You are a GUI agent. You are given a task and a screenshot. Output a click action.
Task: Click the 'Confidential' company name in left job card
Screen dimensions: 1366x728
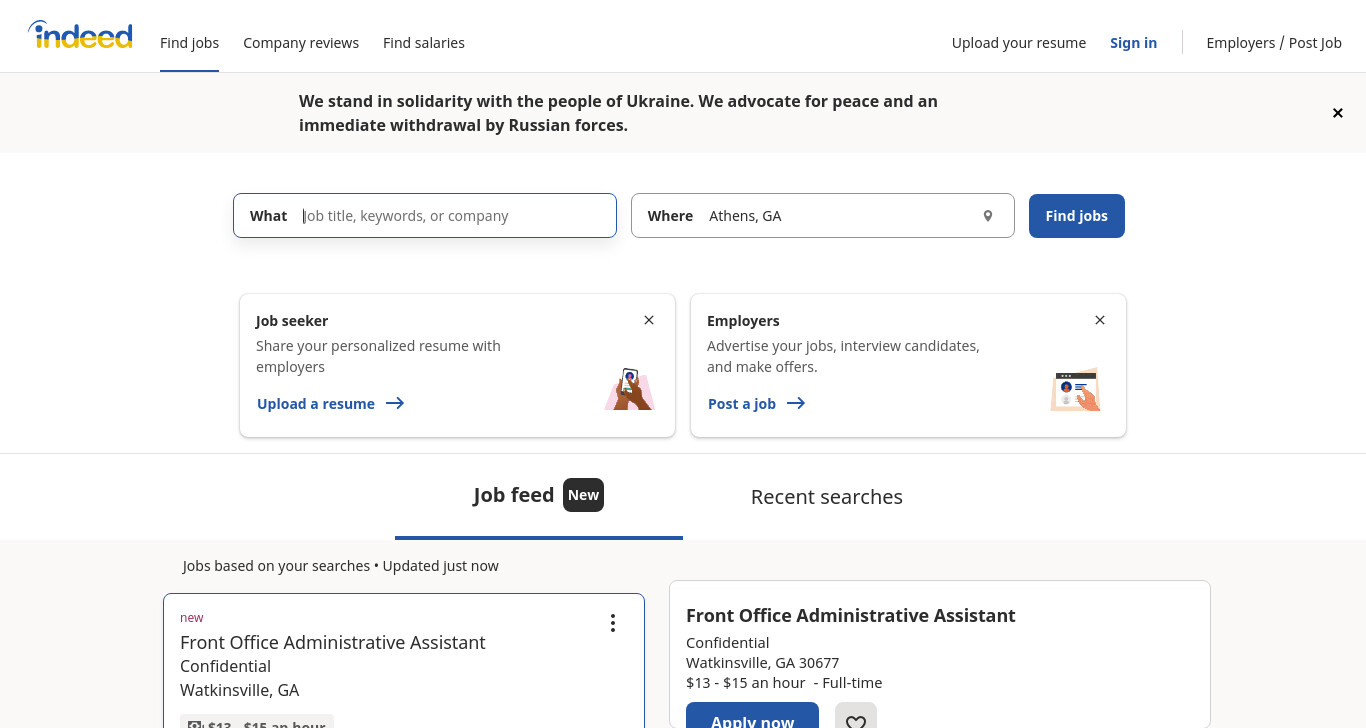(x=225, y=666)
